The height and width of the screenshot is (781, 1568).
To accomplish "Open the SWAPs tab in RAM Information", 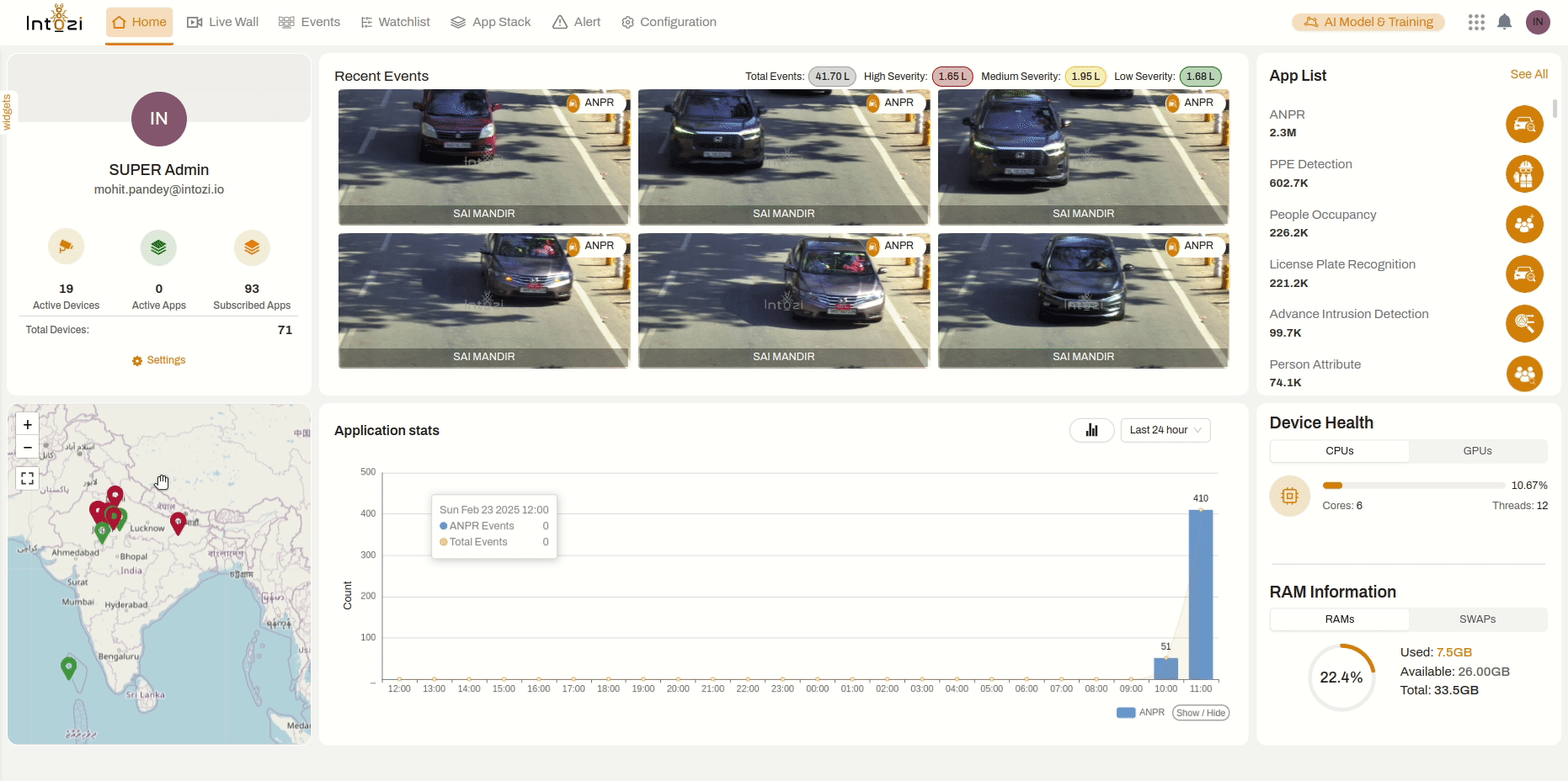I will (1477, 619).
